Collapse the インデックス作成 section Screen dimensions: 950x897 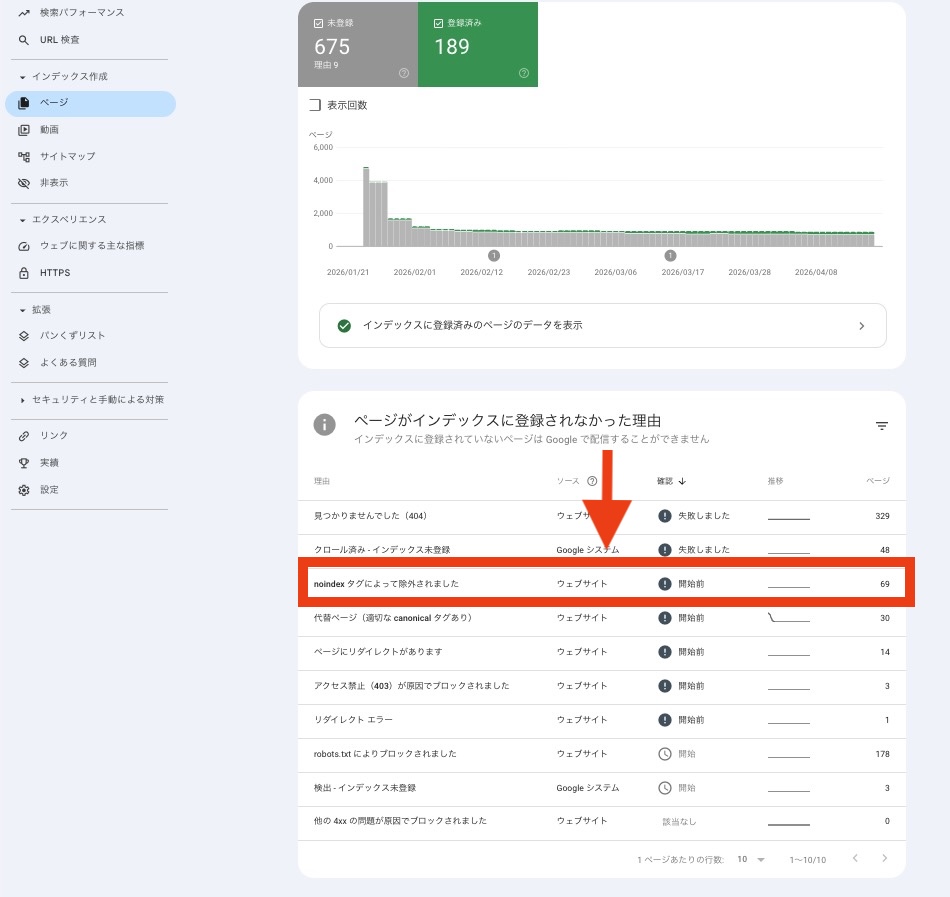point(20,76)
